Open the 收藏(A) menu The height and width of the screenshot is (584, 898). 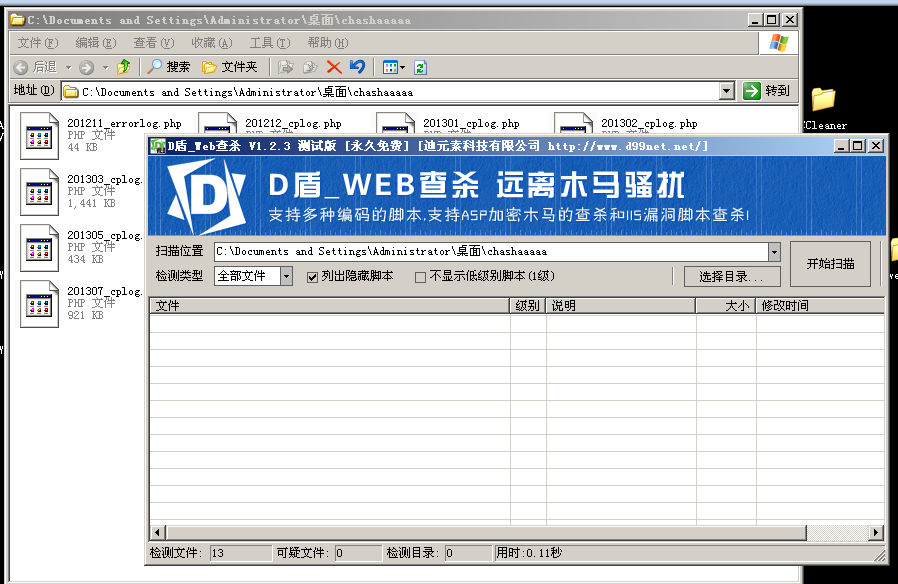(x=212, y=43)
